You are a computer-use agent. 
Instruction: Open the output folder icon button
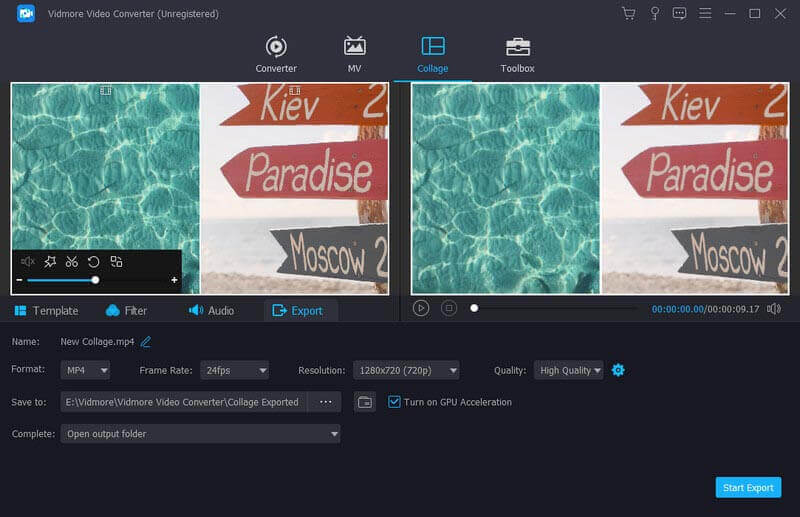[x=365, y=402]
